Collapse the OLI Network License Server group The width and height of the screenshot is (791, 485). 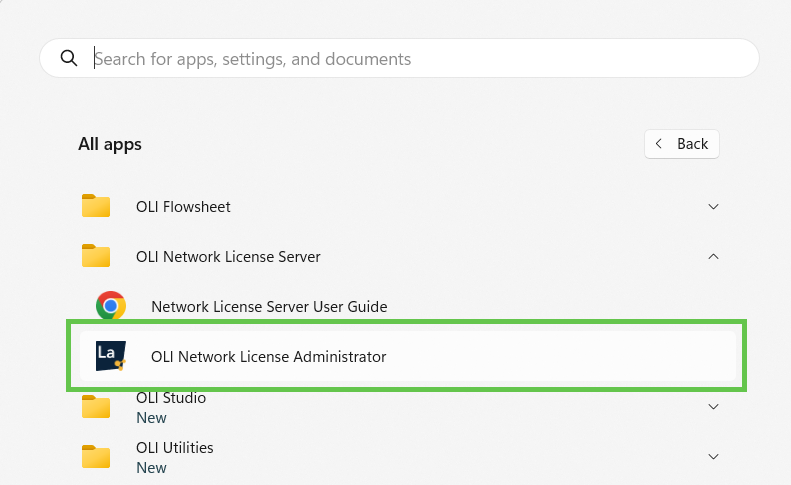pos(713,256)
